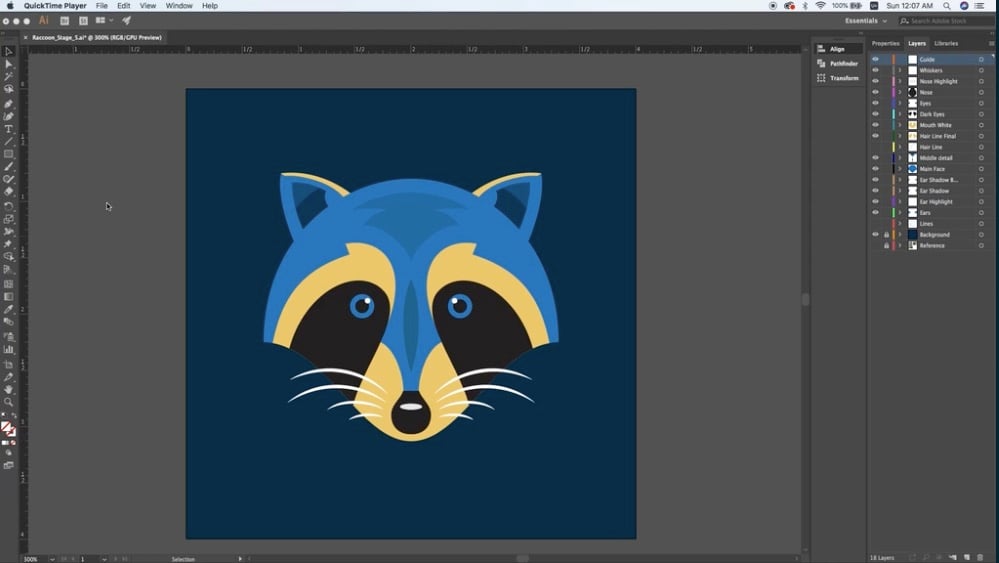Unlock the Background layer

click(886, 235)
